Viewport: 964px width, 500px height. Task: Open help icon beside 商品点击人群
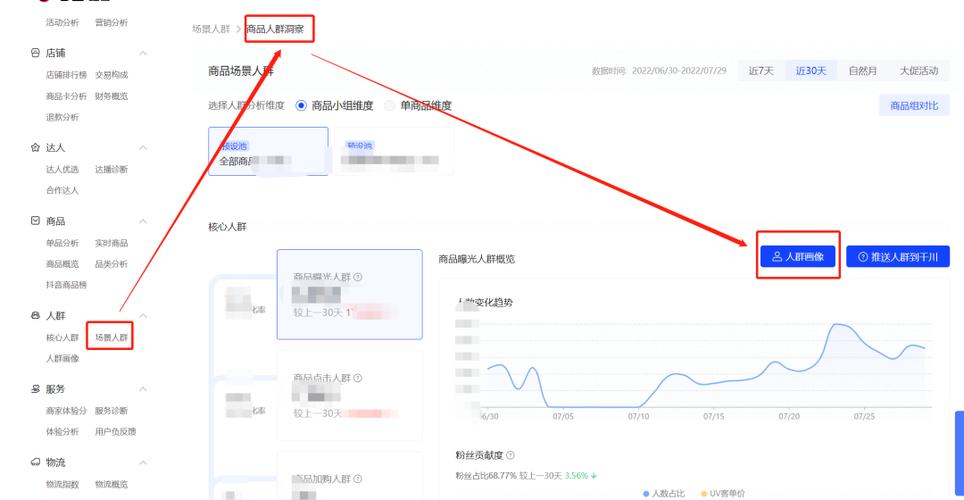pos(358,378)
